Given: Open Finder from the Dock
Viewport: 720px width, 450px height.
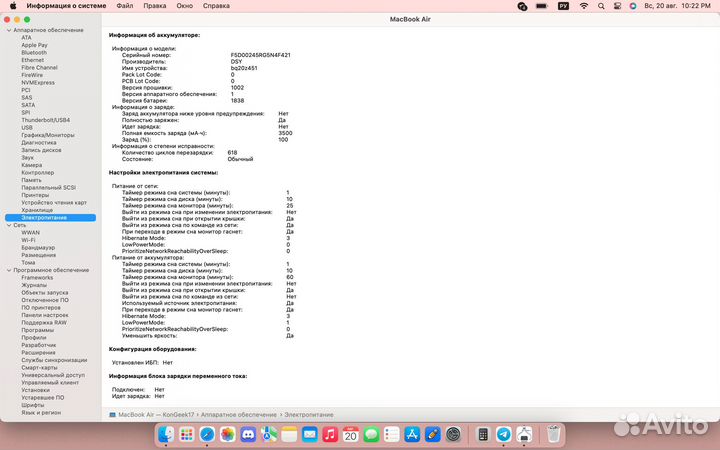Looking at the screenshot, I should tap(166, 434).
